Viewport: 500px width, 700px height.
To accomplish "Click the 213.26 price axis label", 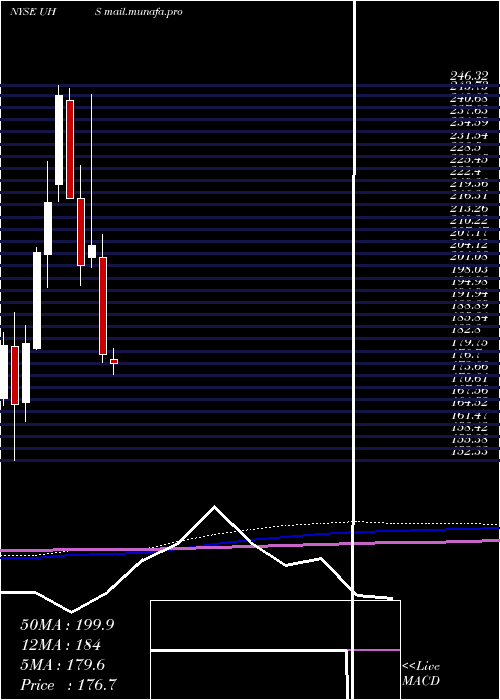I will click(x=469, y=208).
